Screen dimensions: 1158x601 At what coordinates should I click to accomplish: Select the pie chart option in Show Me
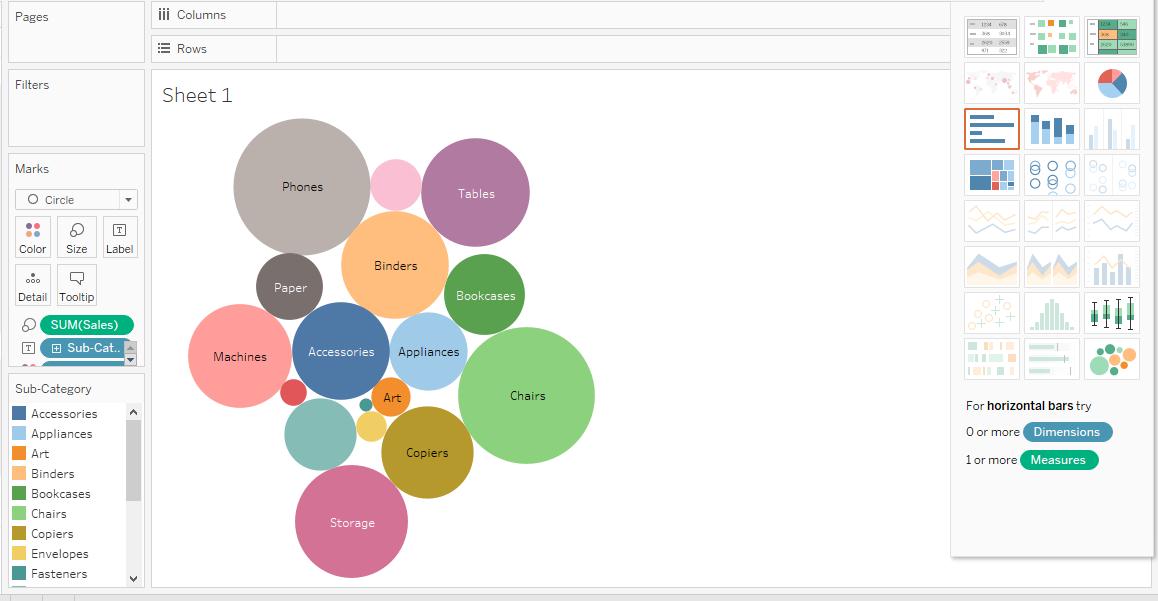[1111, 83]
